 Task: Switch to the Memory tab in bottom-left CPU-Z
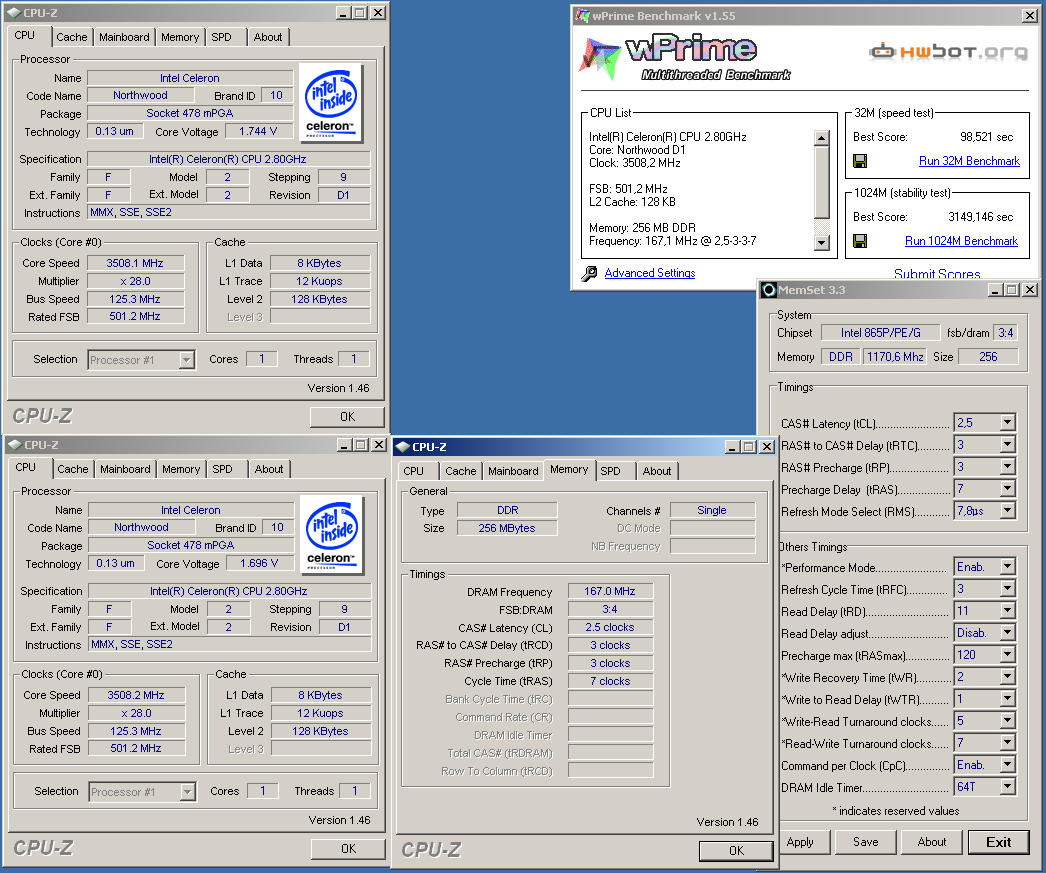pos(181,470)
